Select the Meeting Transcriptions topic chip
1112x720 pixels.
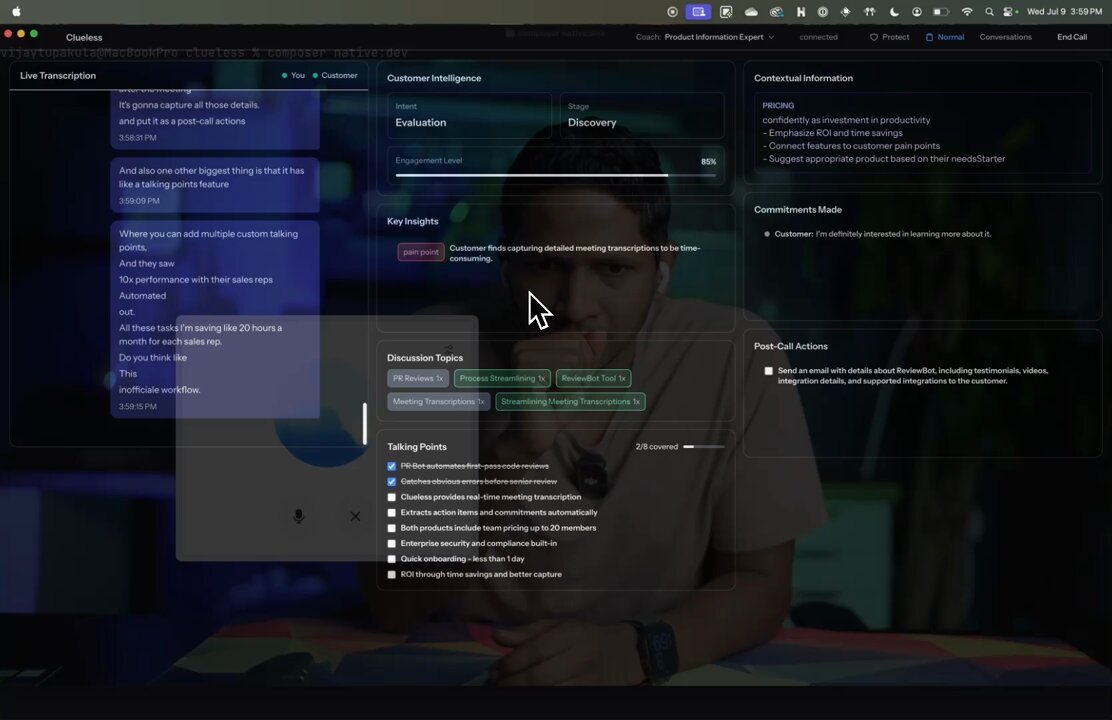[438, 401]
